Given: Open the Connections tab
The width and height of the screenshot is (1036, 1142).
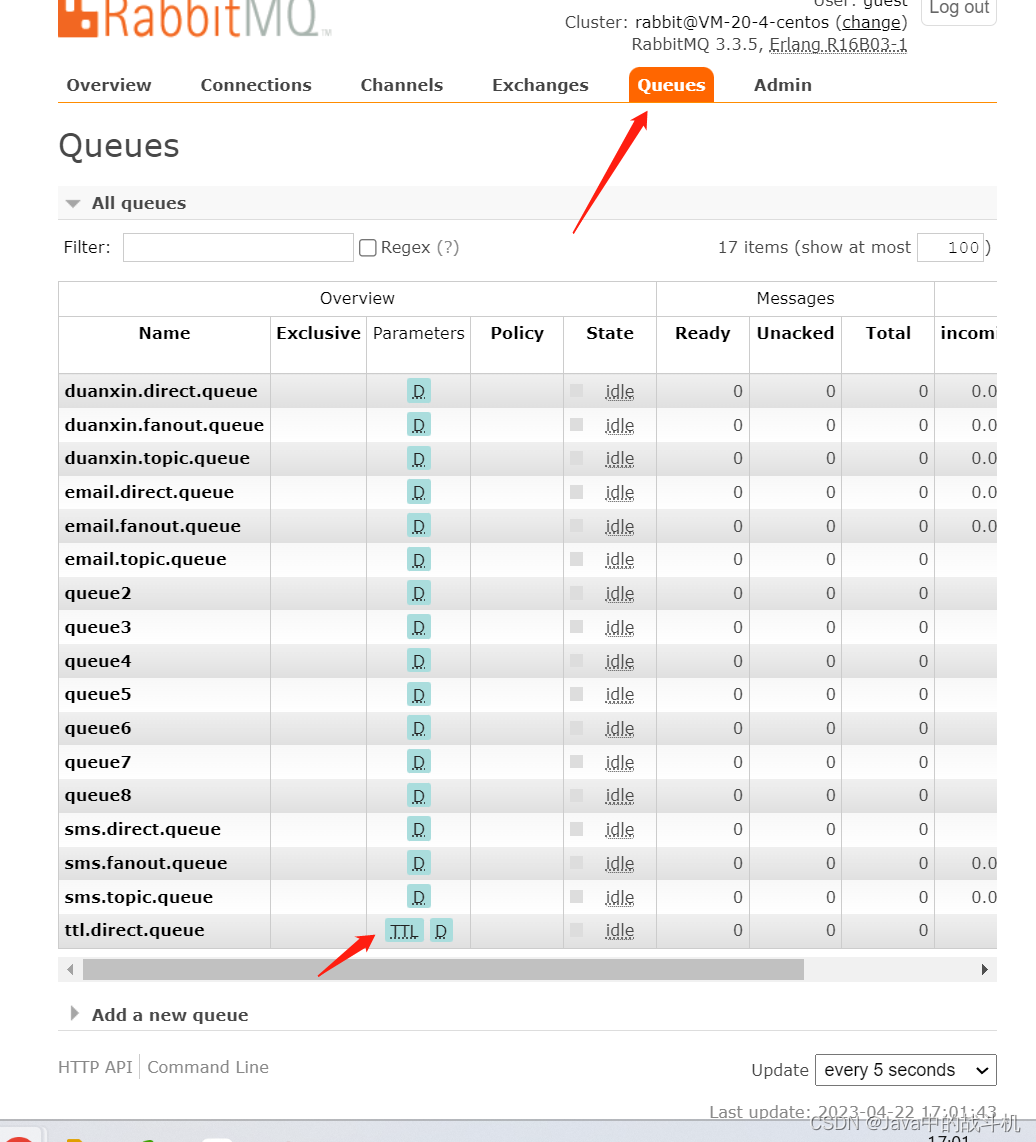Looking at the screenshot, I should [x=256, y=85].
